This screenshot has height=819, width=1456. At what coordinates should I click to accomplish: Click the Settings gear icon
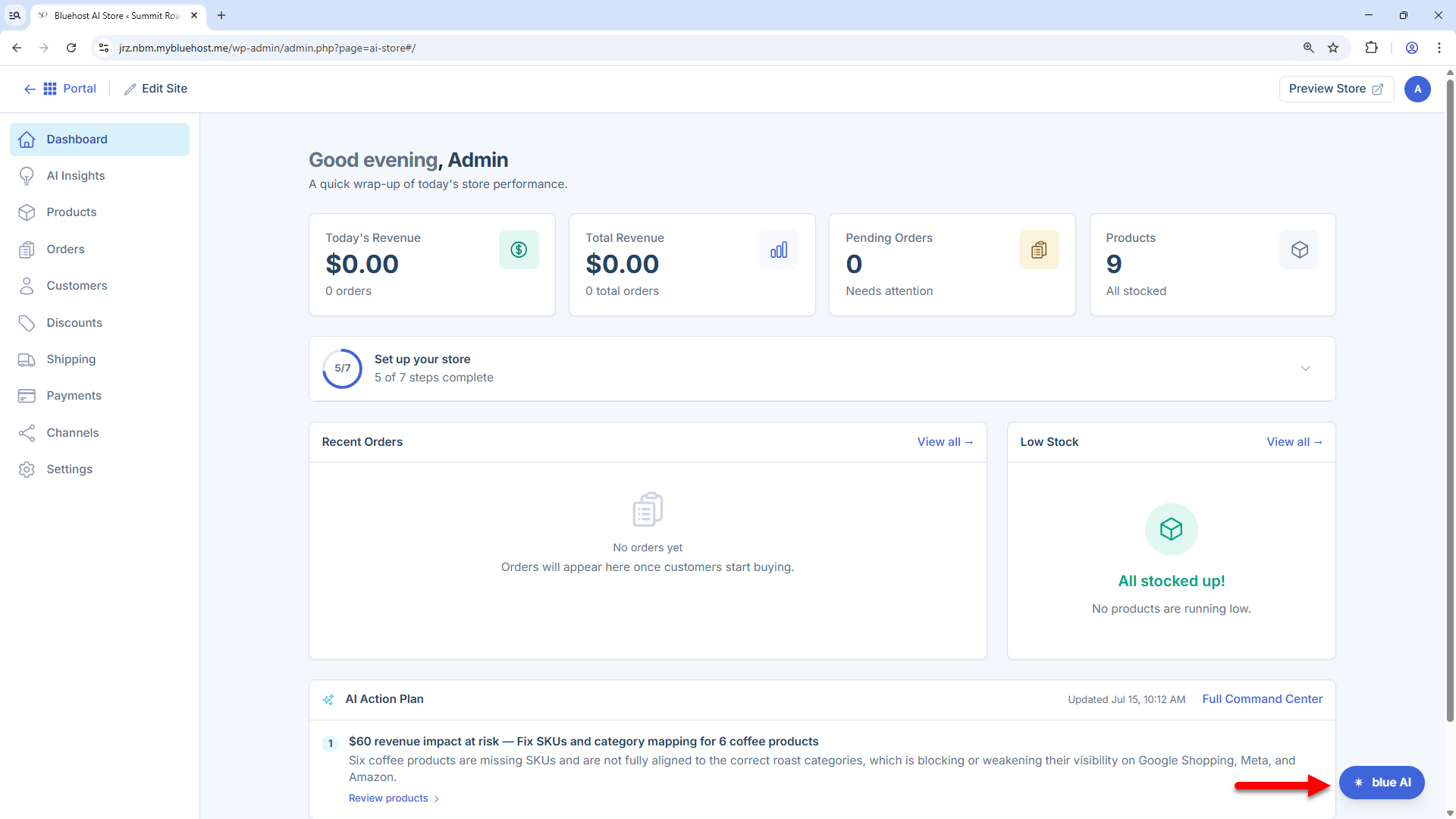27,469
